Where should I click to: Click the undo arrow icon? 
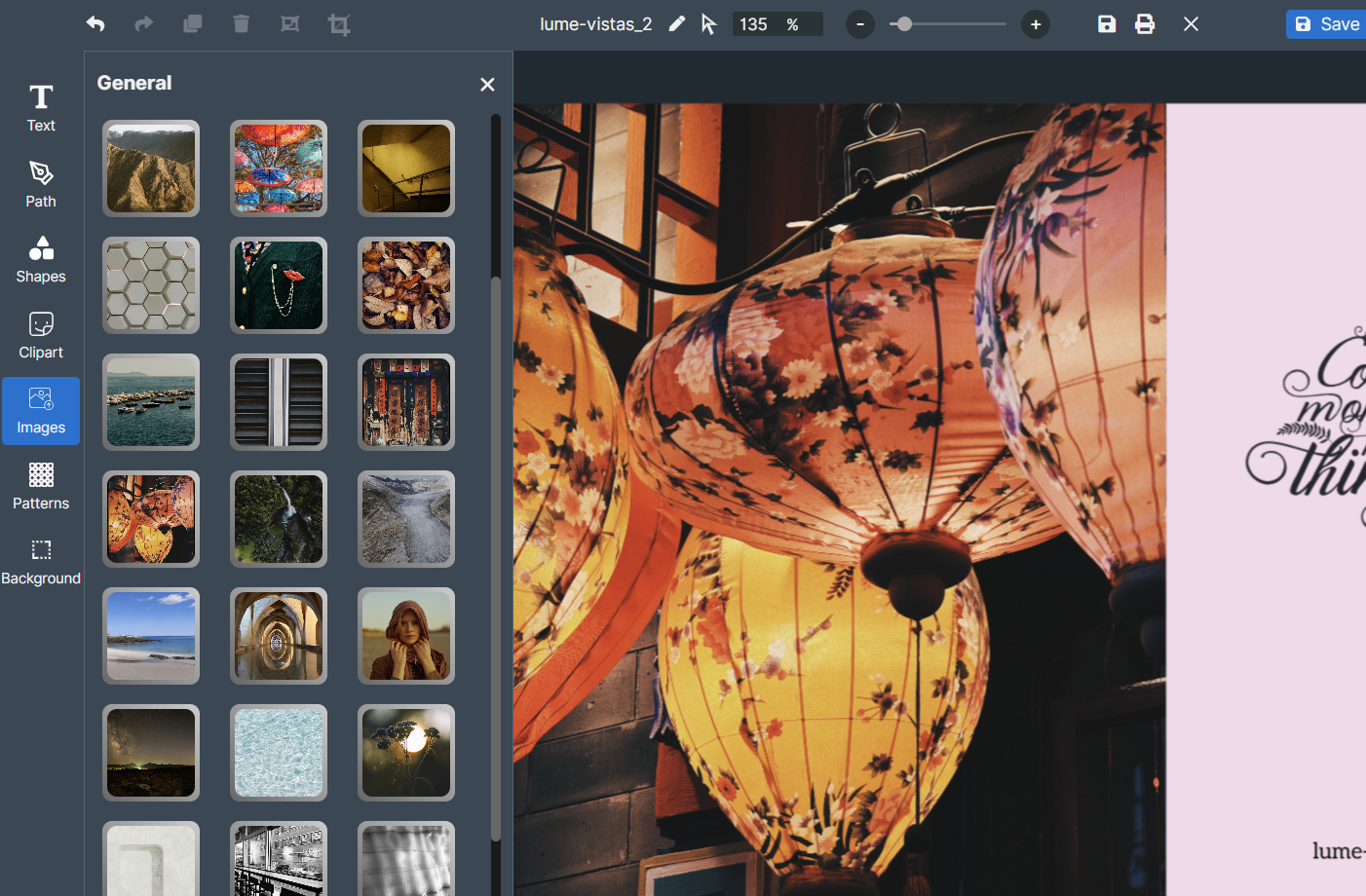(x=95, y=24)
